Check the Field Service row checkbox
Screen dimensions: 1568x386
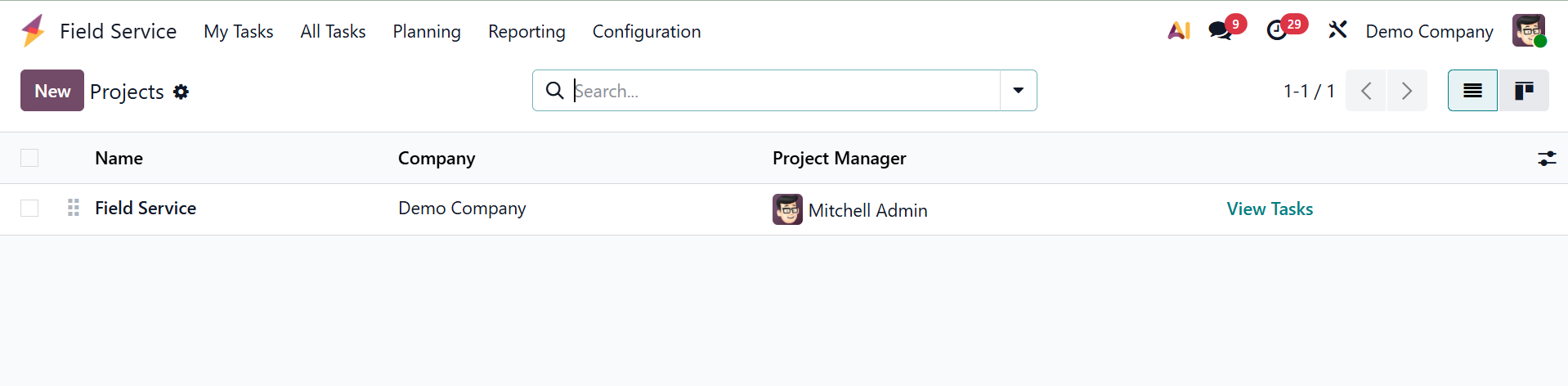pyautogui.click(x=29, y=209)
